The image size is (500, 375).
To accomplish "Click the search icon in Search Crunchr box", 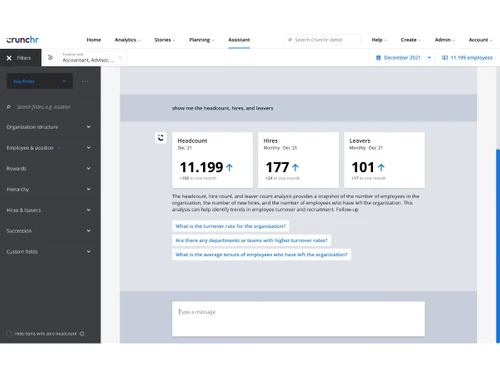I will pos(290,40).
